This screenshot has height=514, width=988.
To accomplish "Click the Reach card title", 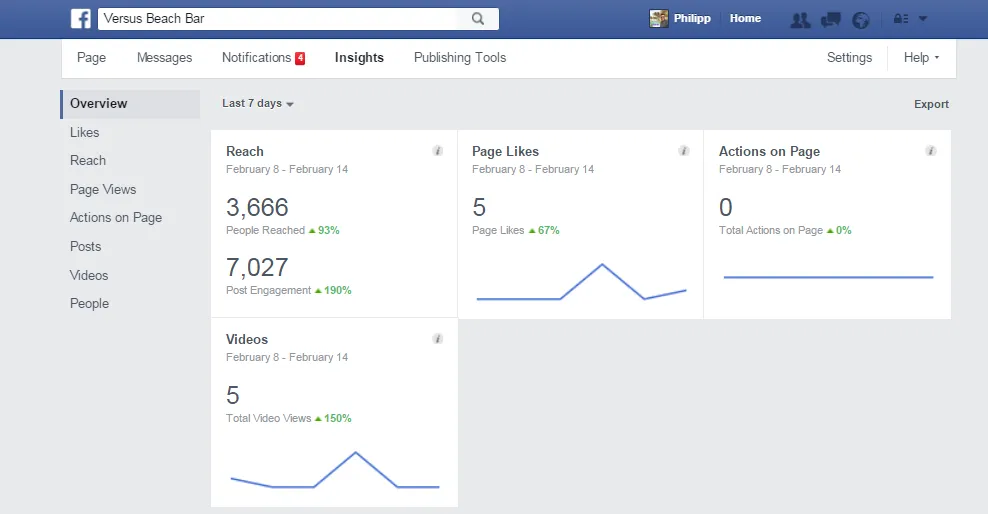I will click(x=244, y=151).
